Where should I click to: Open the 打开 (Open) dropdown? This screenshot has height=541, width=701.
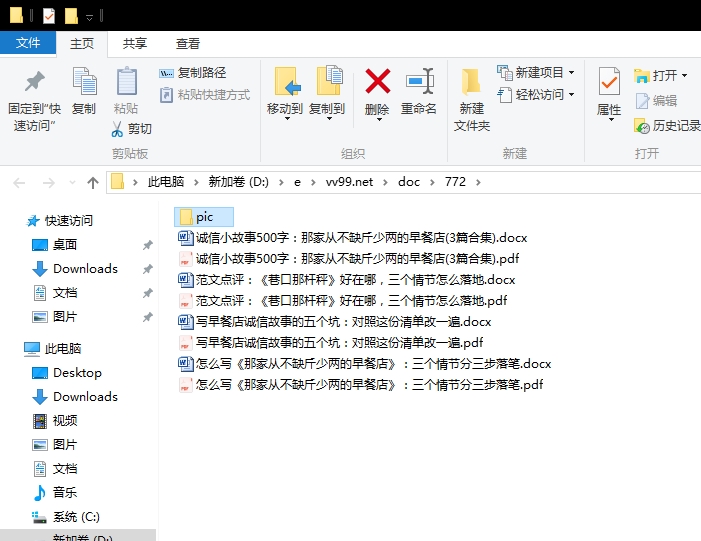[x=660, y=76]
